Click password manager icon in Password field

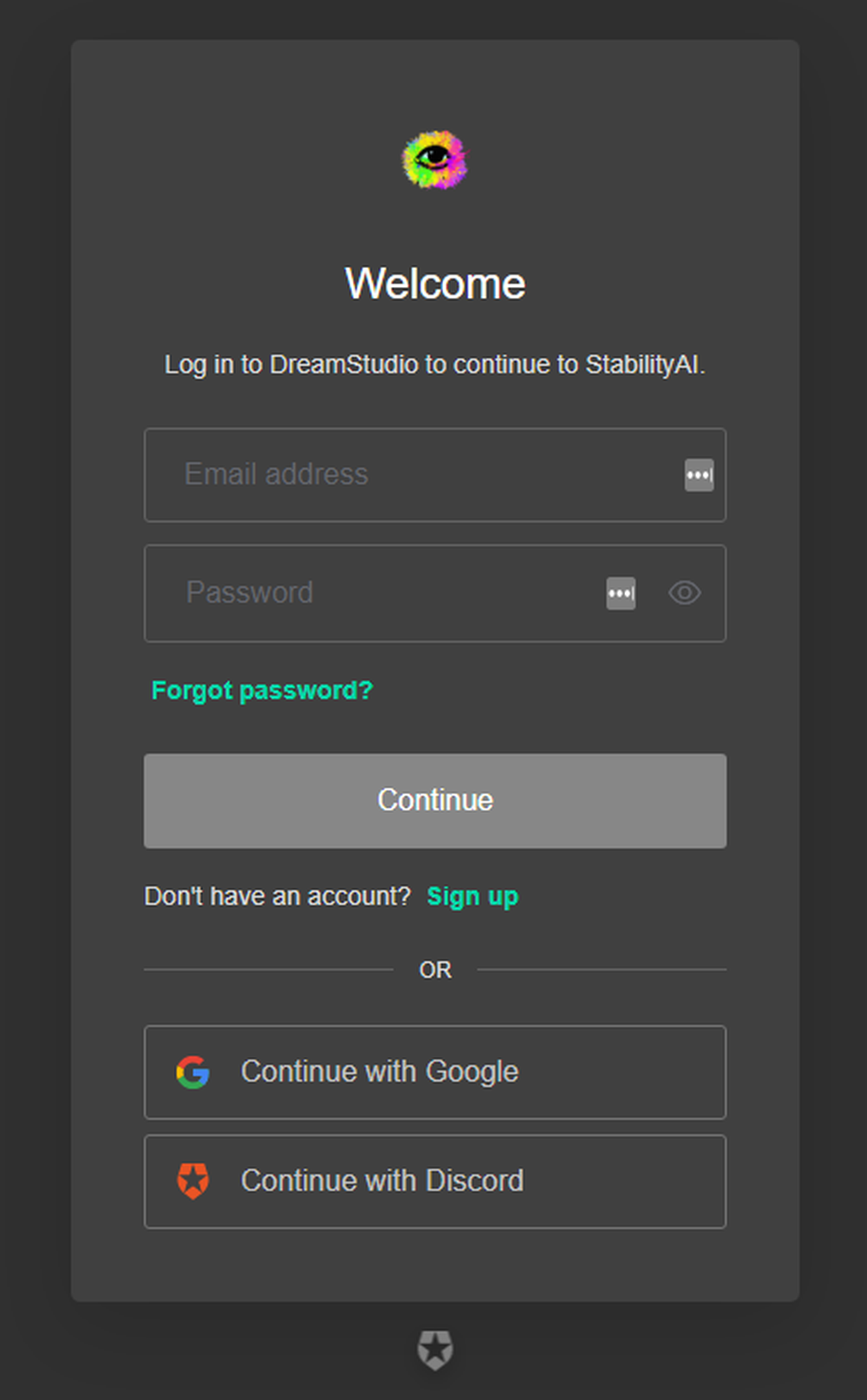621,594
